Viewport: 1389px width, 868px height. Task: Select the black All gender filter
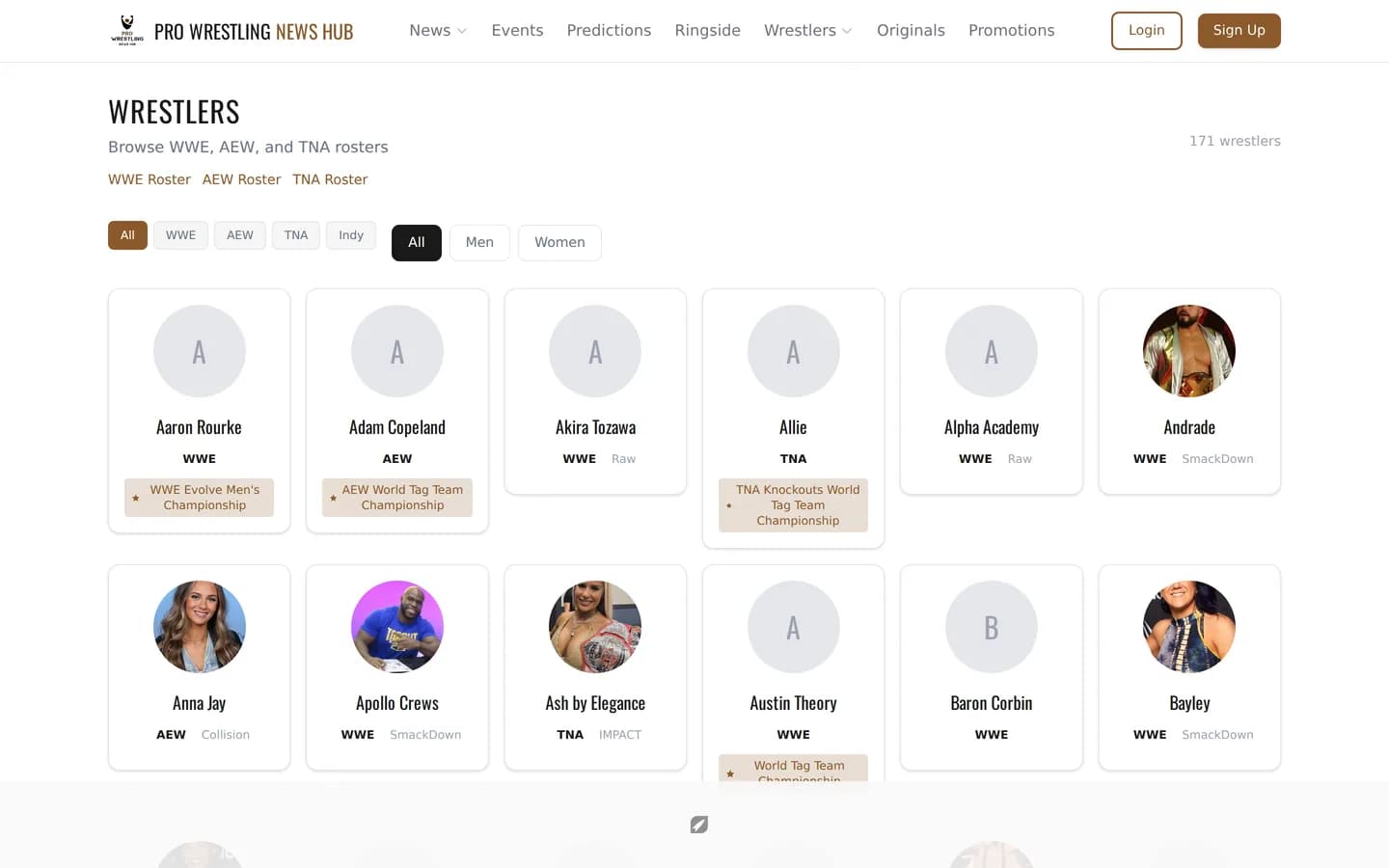pos(417,242)
